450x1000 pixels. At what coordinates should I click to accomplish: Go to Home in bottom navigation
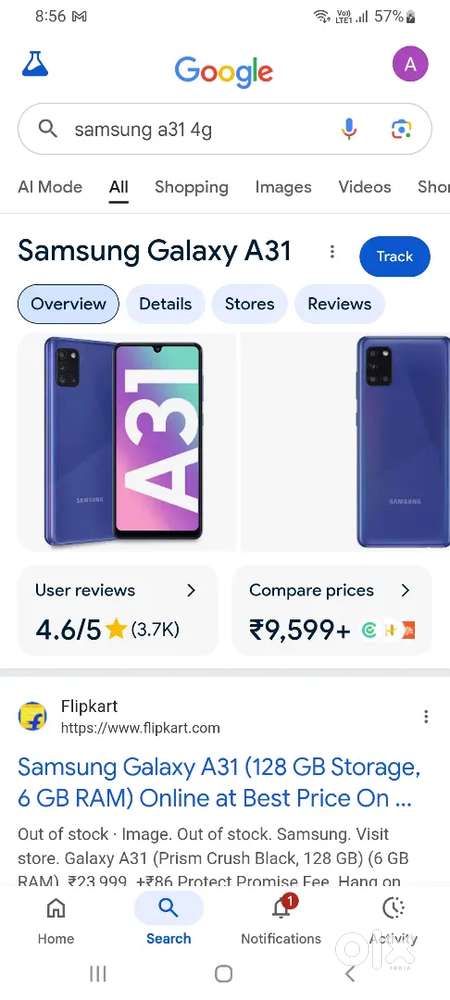(x=56, y=920)
